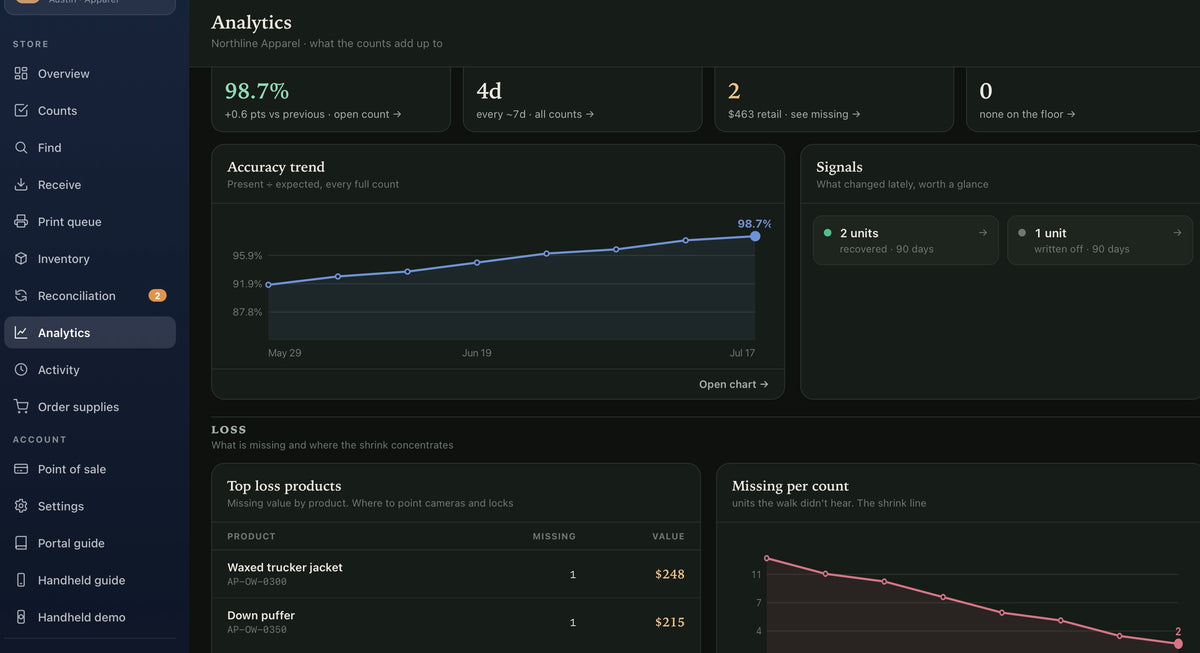The height and width of the screenshot is (653, 1200).
Task: Click the 'see missing' link
Action: coord(825,114)
